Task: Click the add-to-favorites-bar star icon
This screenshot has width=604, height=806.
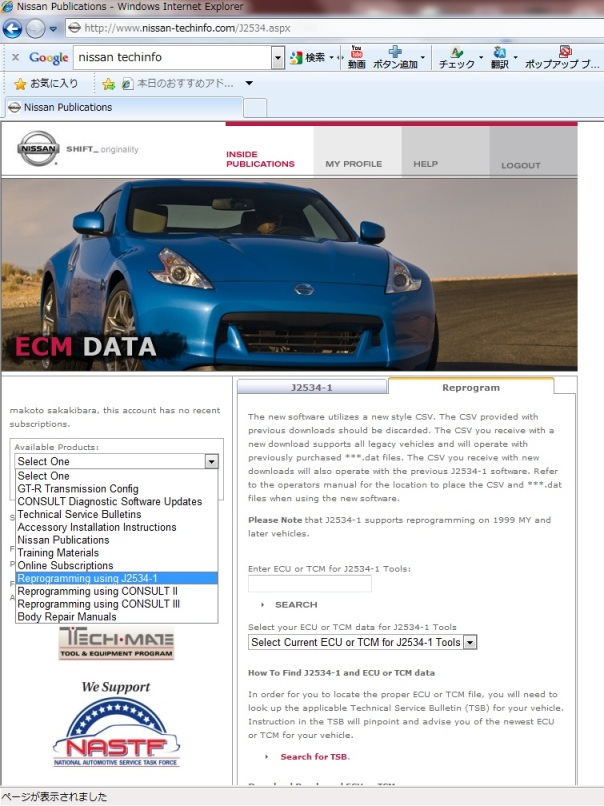Action: point(108,84)
